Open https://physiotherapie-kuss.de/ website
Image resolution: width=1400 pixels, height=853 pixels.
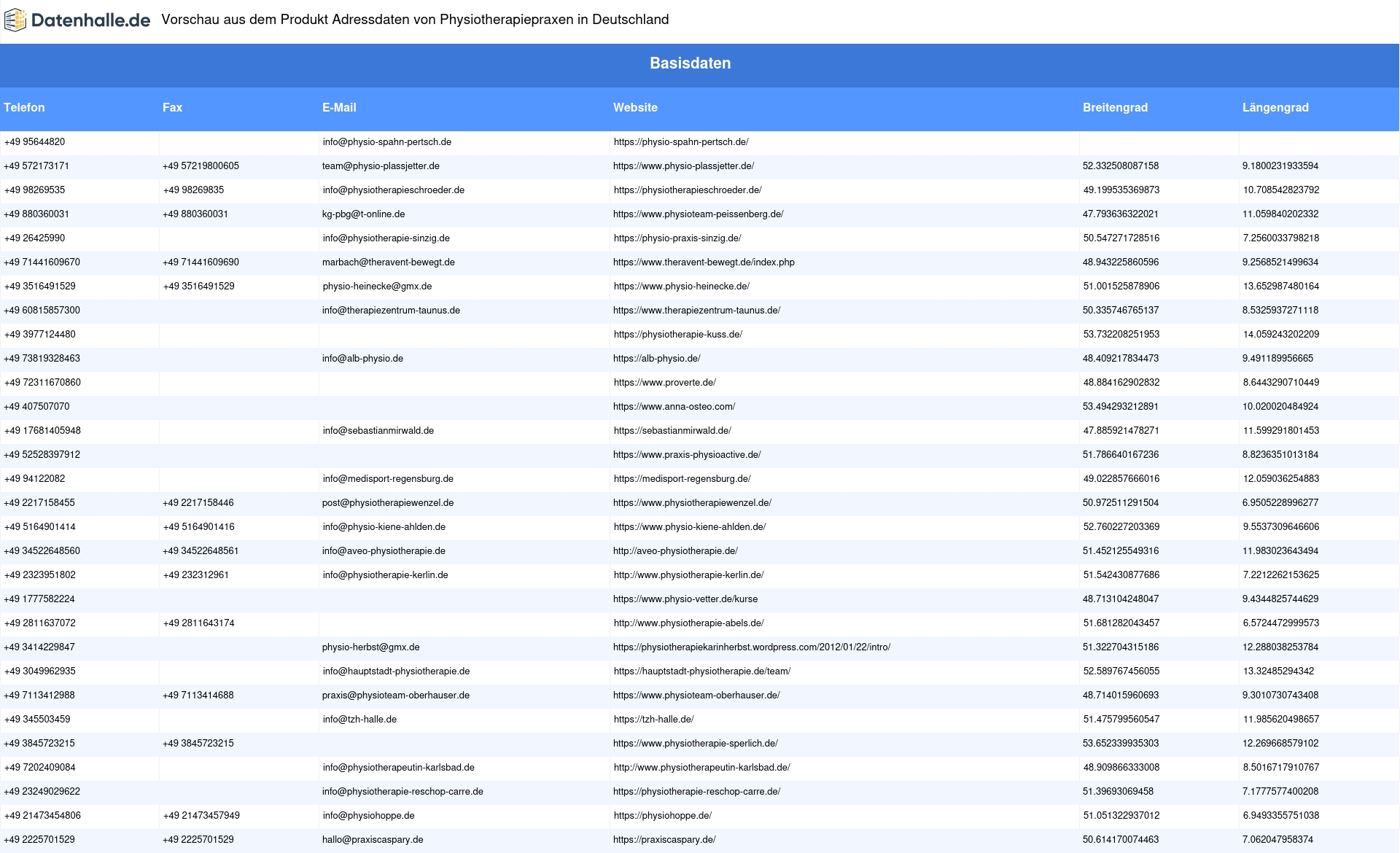[x=678, y=335]
